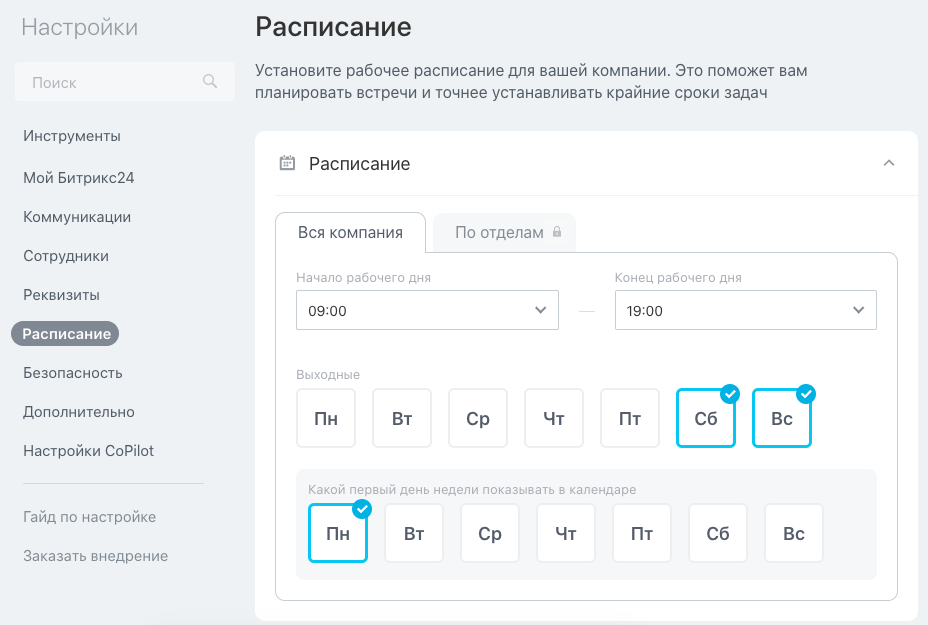Follow the Гайд по настройке link
Viewport: 928px width, 625px height.
[89, 517]
